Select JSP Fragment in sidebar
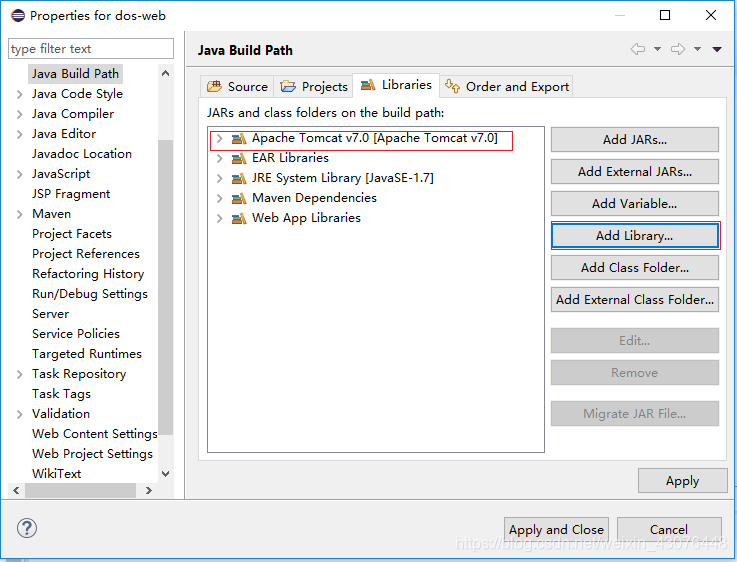Image resolution: width=737 pixels, height=562 pixels. [x=71, y=194]
